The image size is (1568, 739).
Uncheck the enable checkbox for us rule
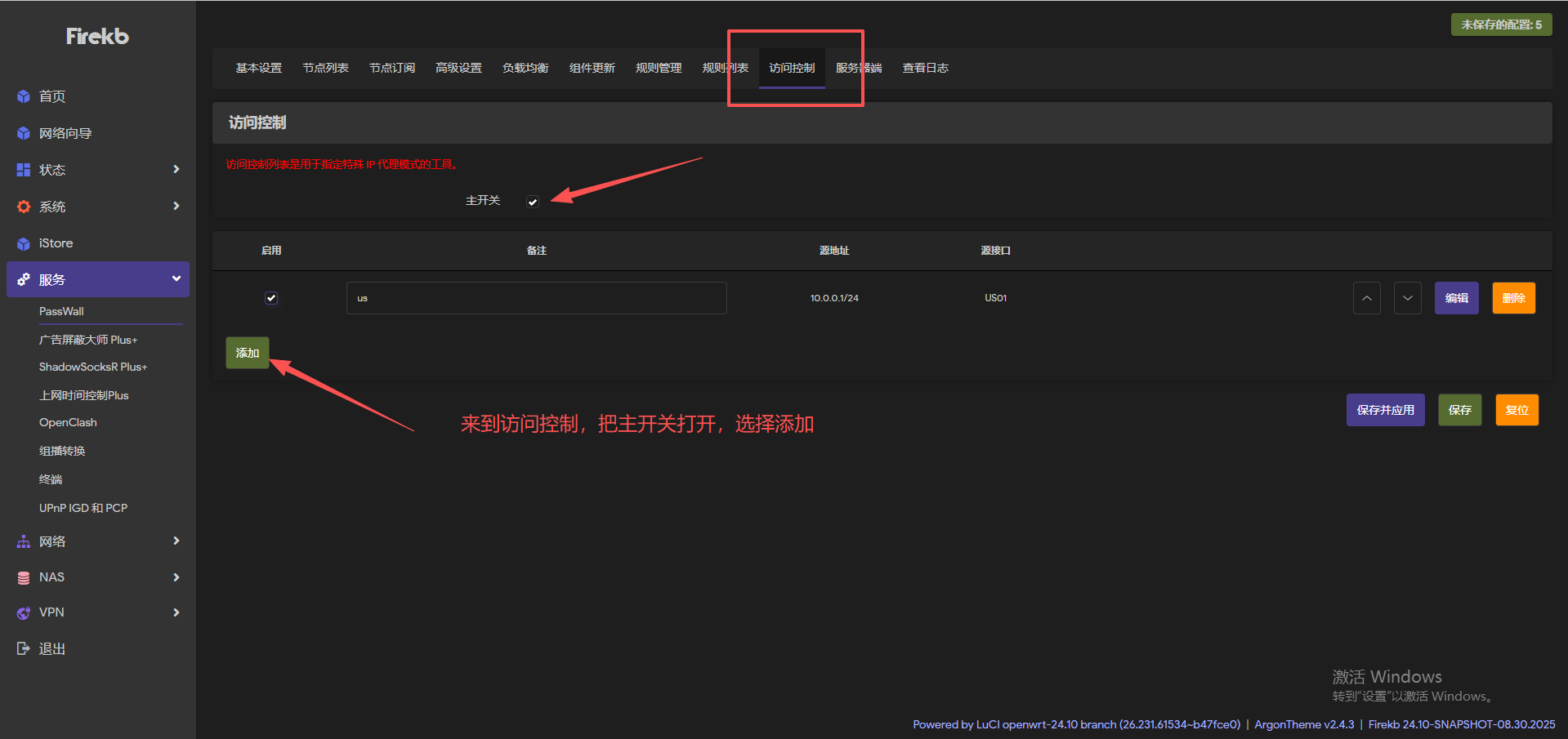(271, 298)
